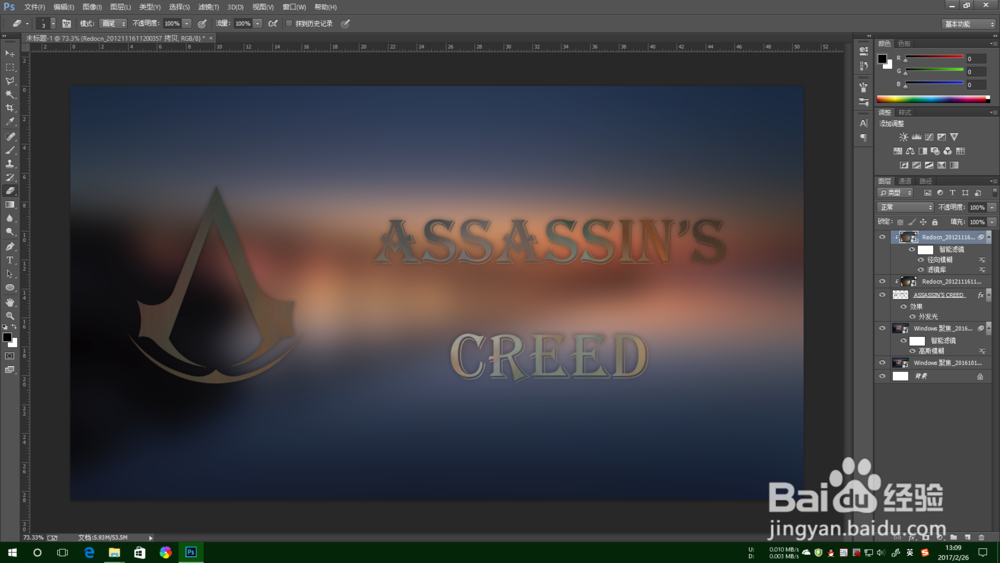1000x563 pixels.
Task: Open the Filter menu (滤镜)
Action: pos(208,7)
